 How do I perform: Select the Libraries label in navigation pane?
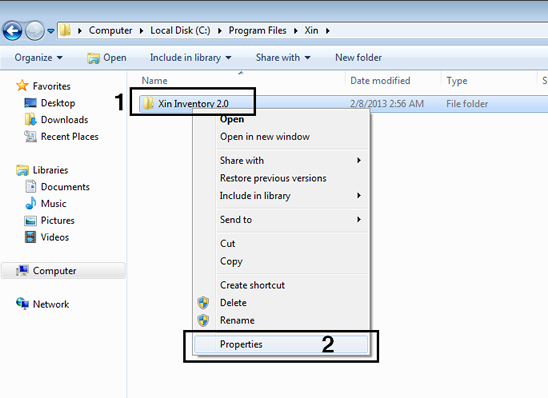coord(50,170)
